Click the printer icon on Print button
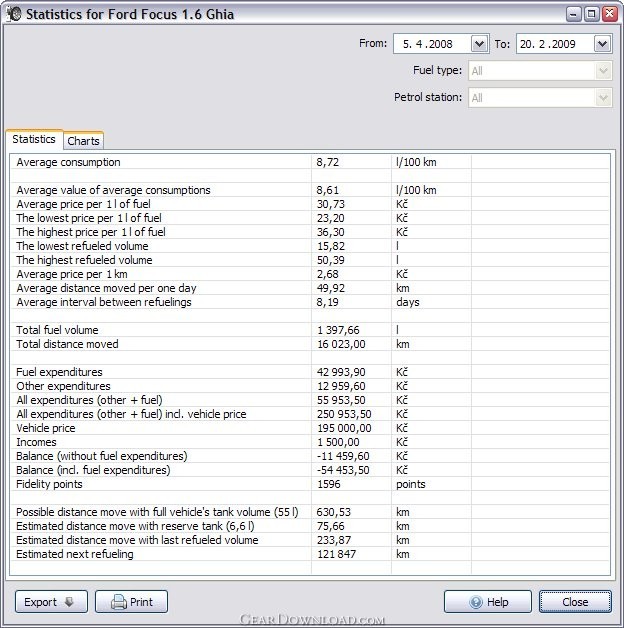The height and width of the screenshot is (628, 624). click(x=119, y=602)
